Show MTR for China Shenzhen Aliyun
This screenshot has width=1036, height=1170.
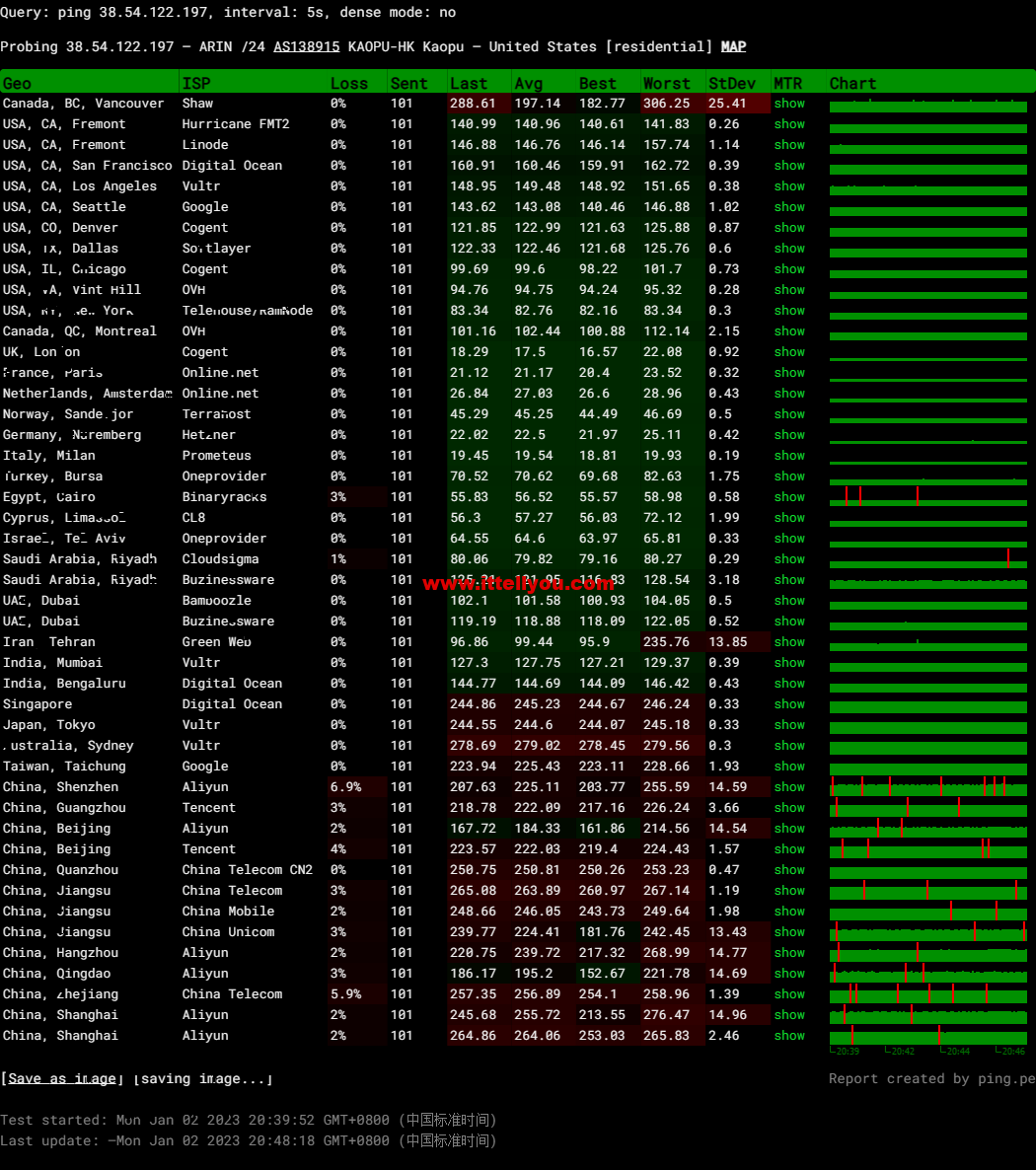tap(789, 786)
